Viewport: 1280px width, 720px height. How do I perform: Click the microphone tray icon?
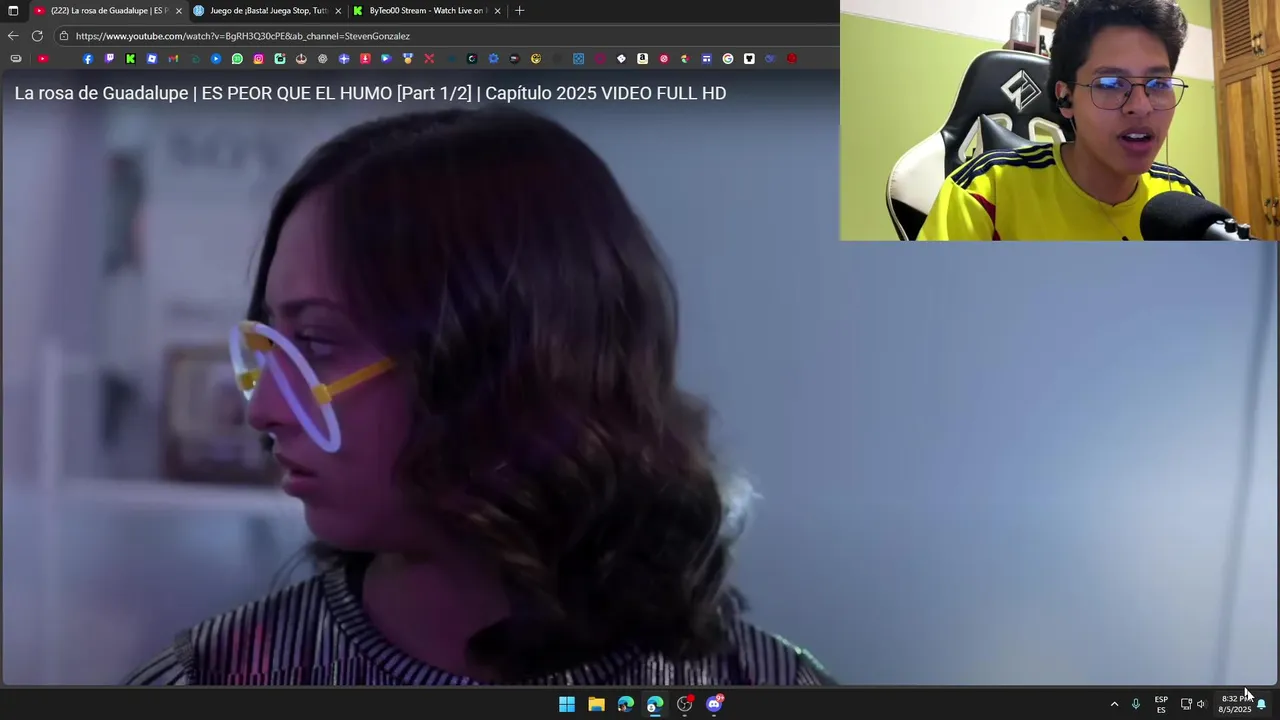(1135, 704)
